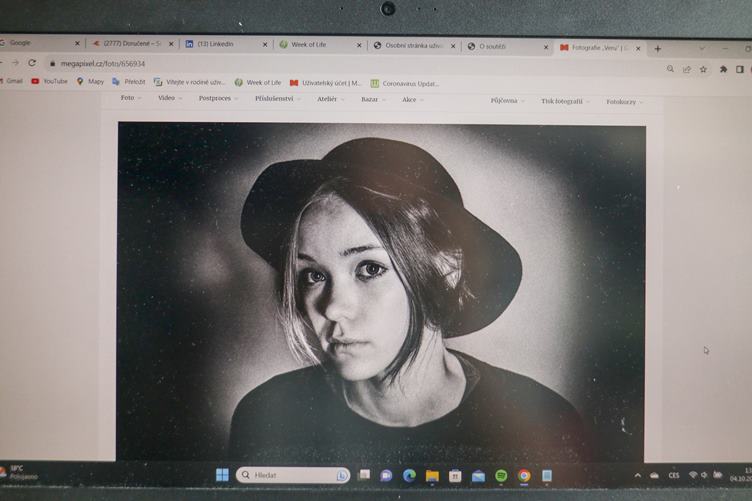Expand the Bazar menu

click(x=373, y=99)
